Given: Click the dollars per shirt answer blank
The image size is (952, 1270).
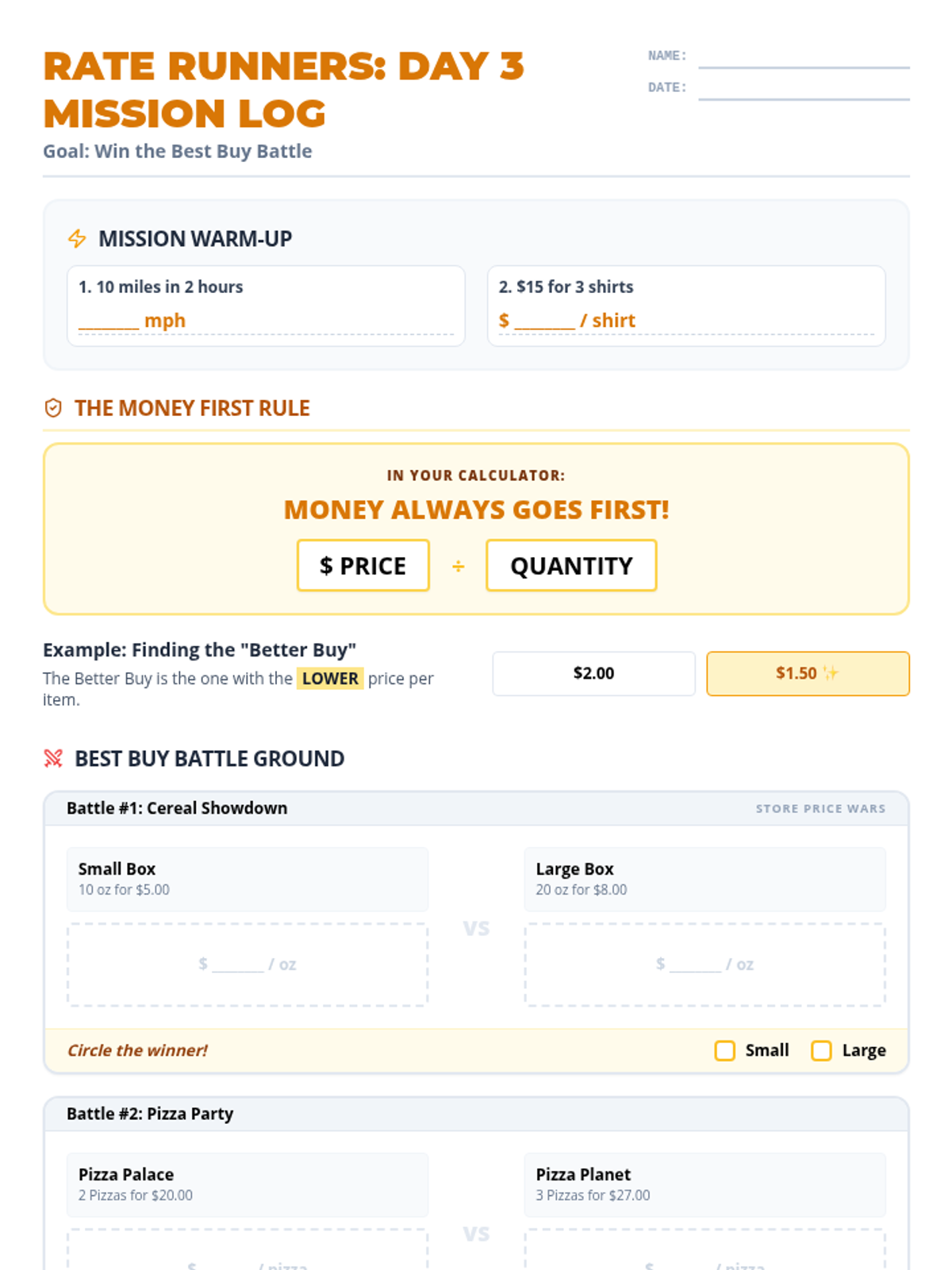Looking at the screenshot, I should [544, 321].
